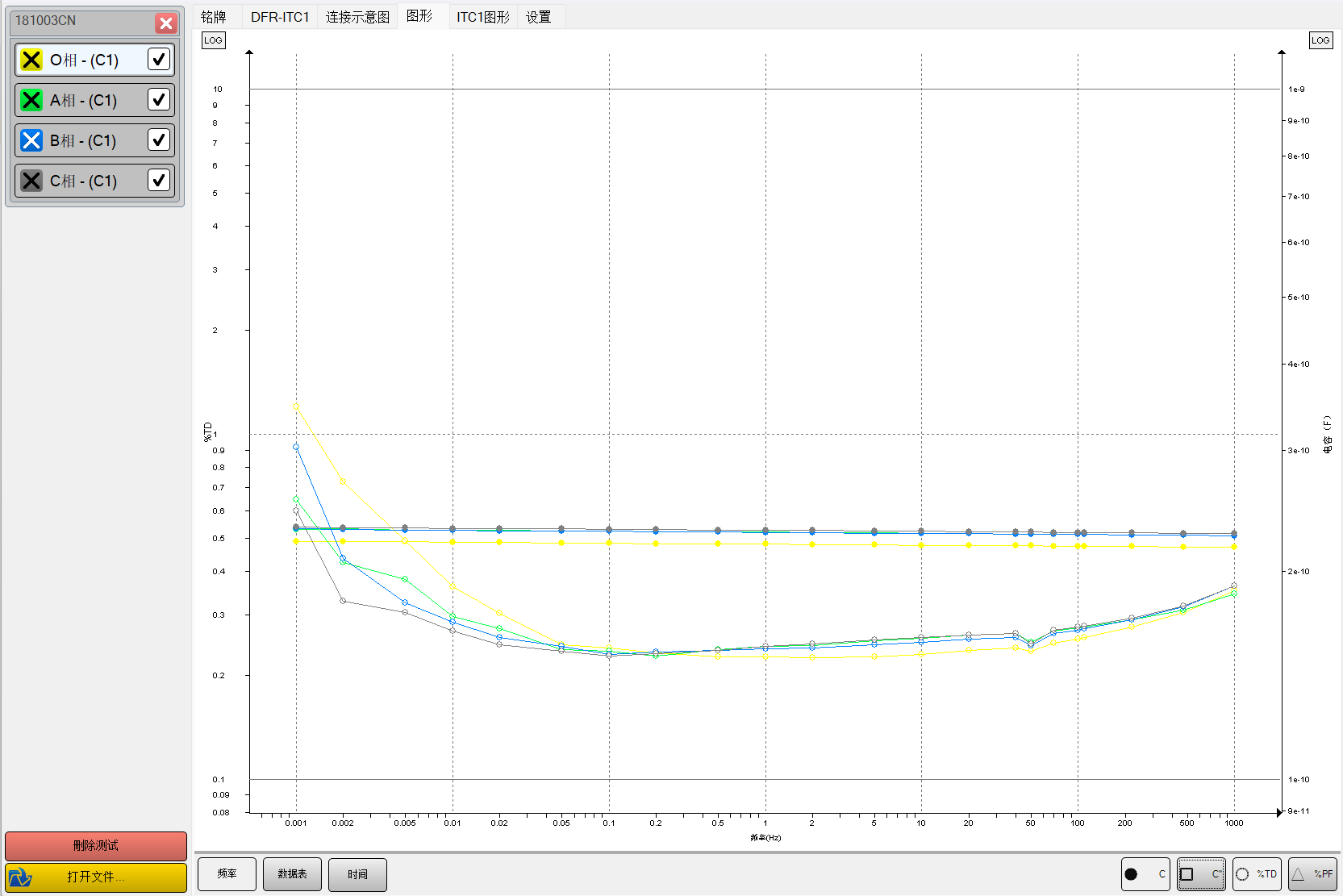Viewport: 1343px width, 896px height.
Task: Click the yellow X icon for O相
Action: tap(31, 60)
